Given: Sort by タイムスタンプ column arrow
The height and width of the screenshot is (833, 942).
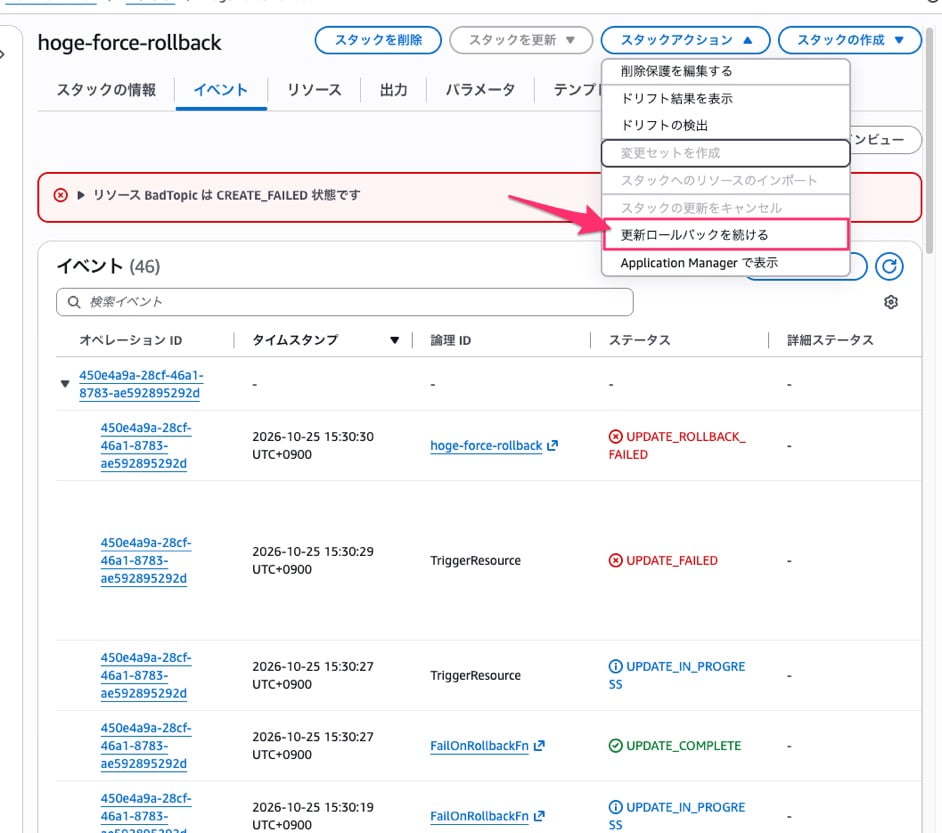Looking at the screenshot, I should pyautogui.click(x=394, y=340).
